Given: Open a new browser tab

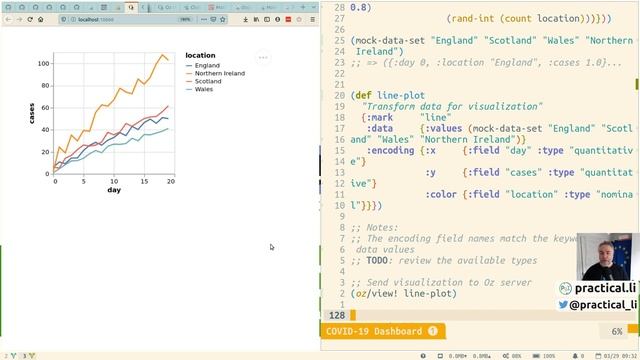Looking at the screenshot, I should [303, 7].
